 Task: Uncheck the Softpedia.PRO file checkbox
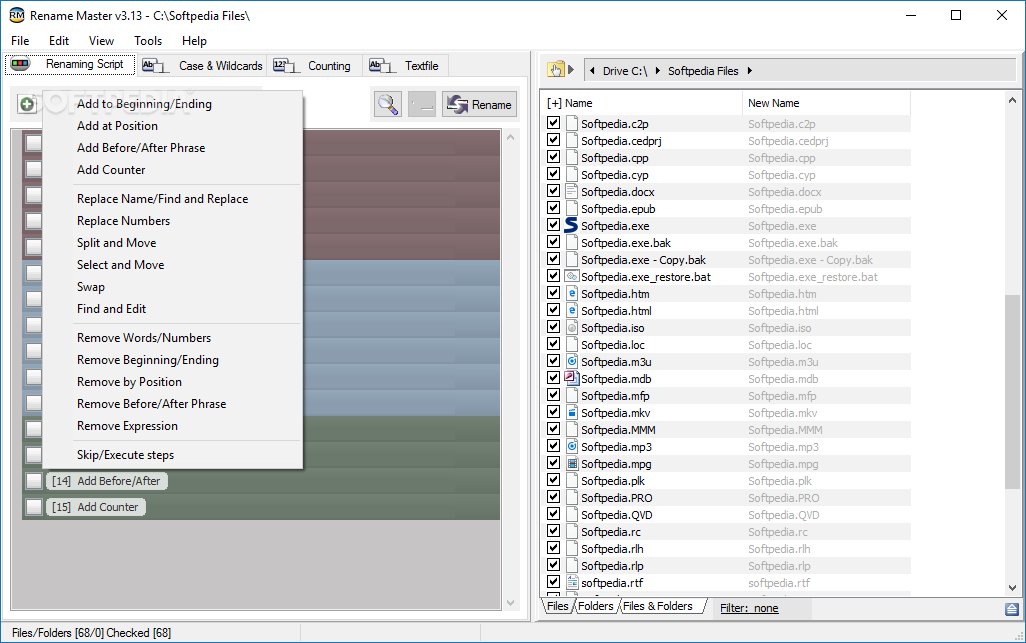click(x=554, y=497)
